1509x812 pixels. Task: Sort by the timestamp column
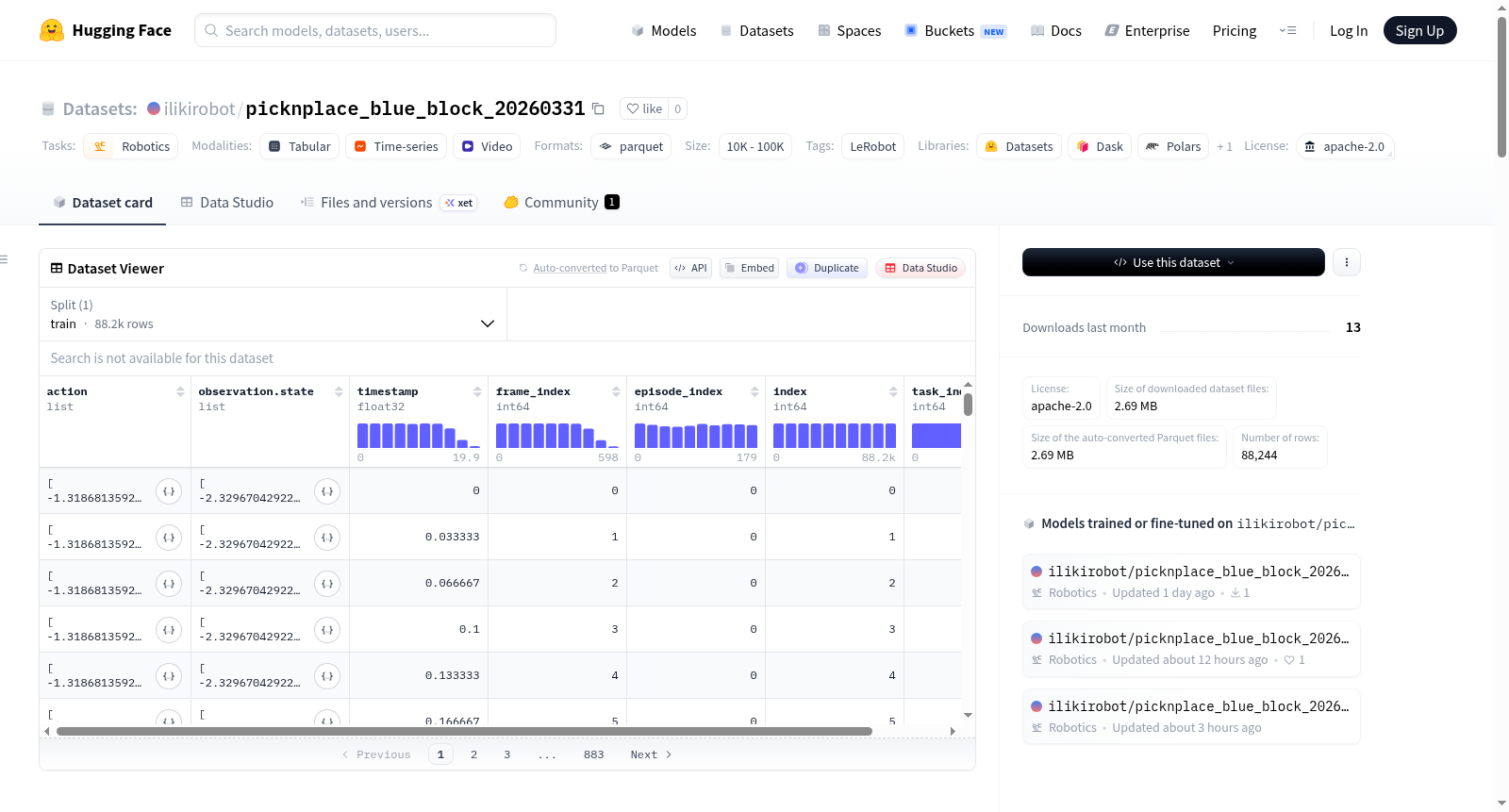coord(477,391)
